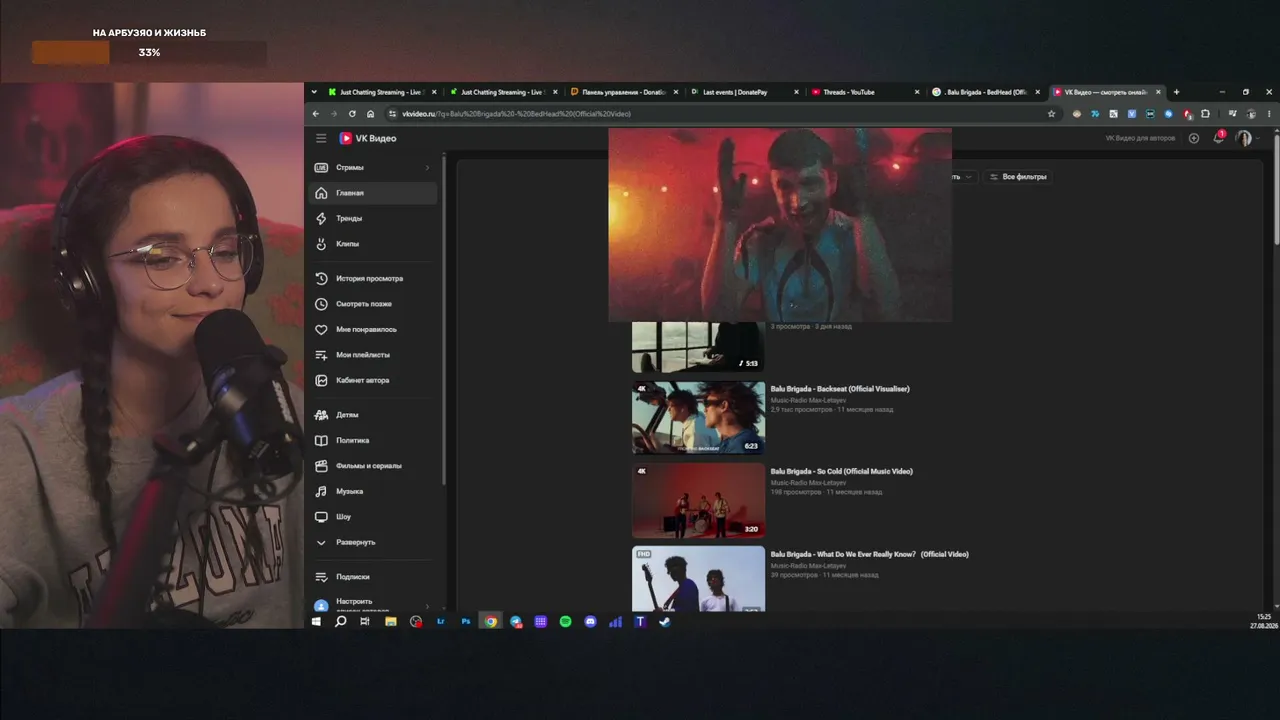Play the Backseat (Official Visualiser) thumbnail
Viewport: 1280px width, 720px height.
tap(698, 418)
